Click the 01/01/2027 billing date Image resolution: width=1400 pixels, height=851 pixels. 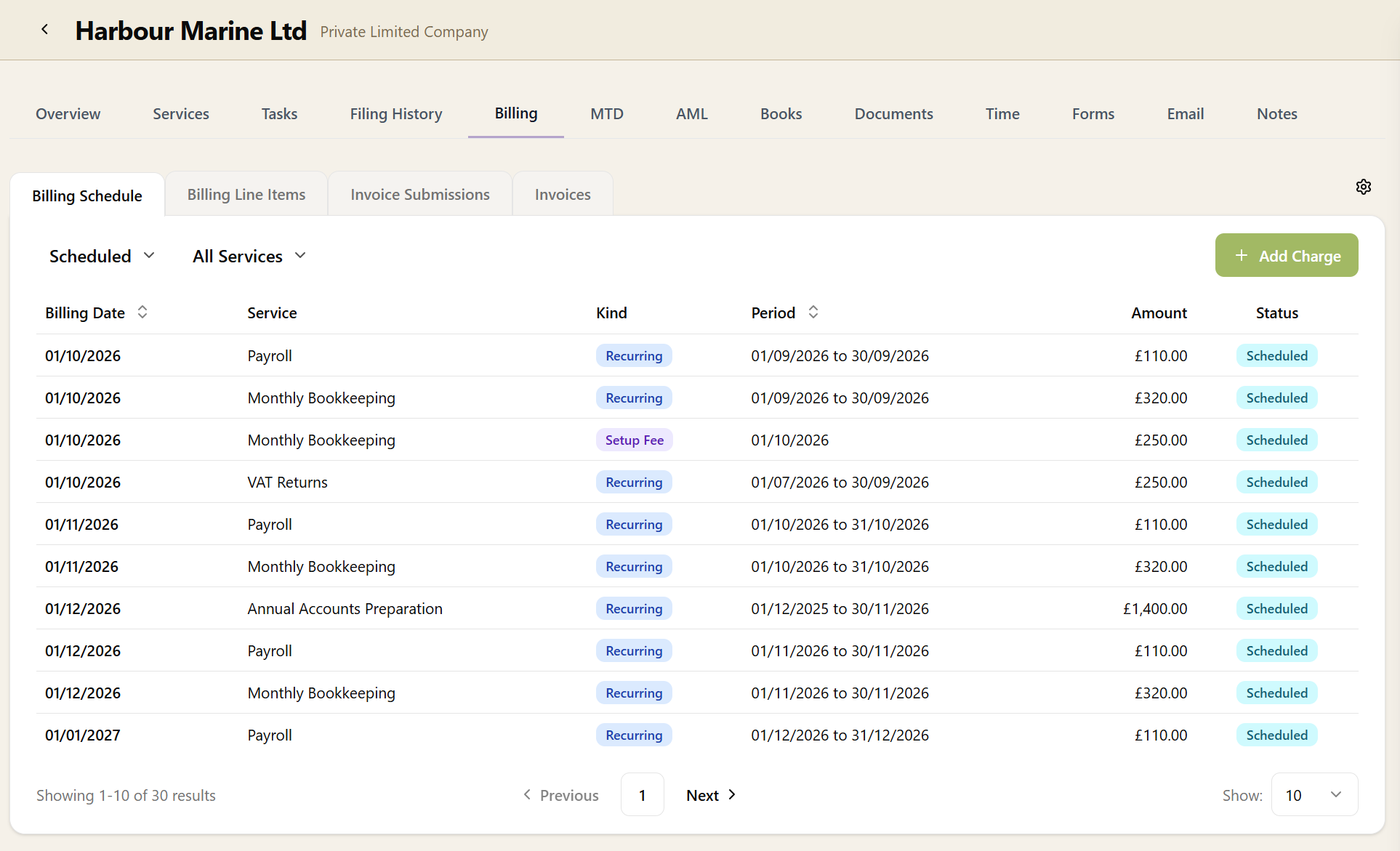[x=83, y=735]
